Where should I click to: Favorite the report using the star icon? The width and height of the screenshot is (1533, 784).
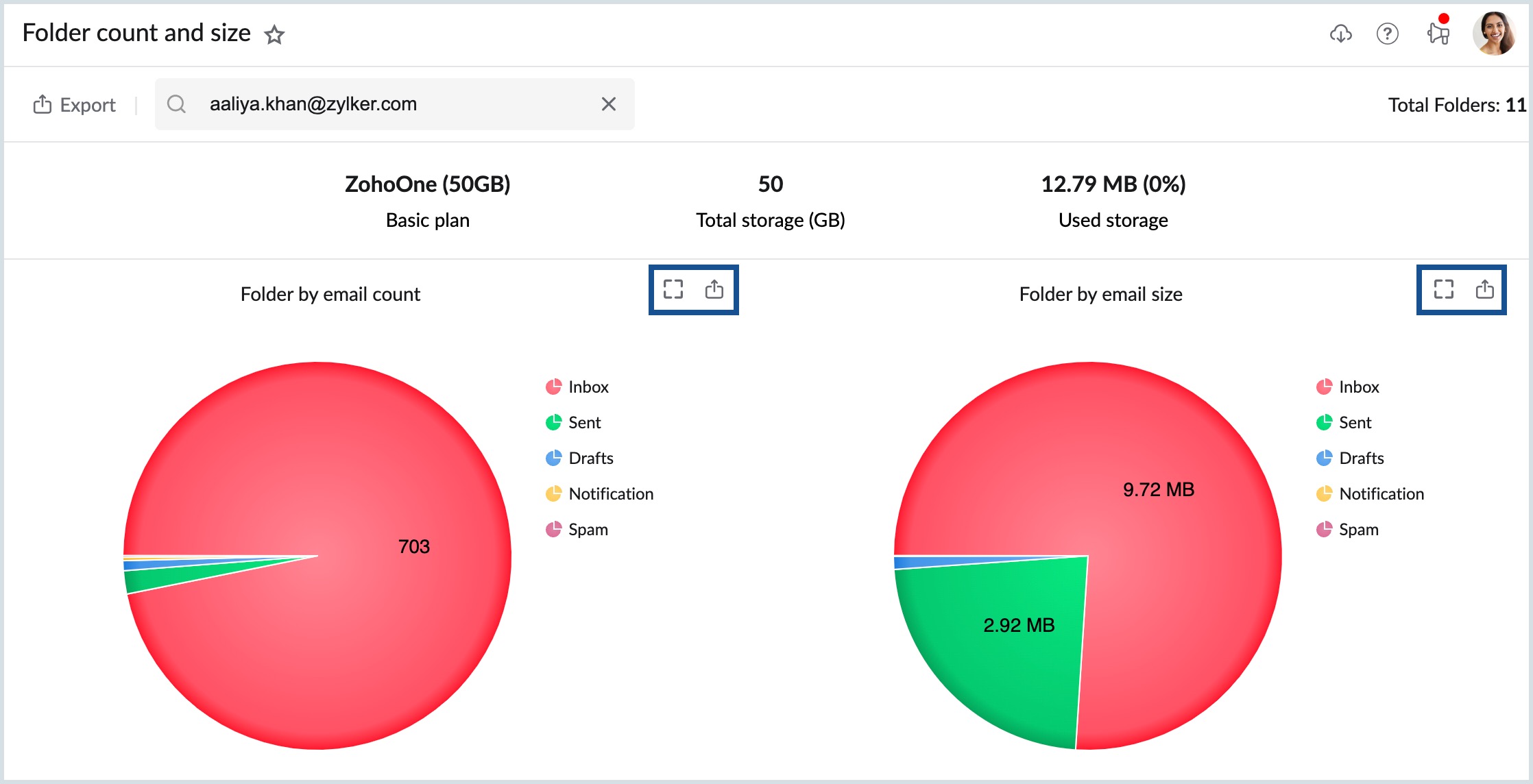274,34
